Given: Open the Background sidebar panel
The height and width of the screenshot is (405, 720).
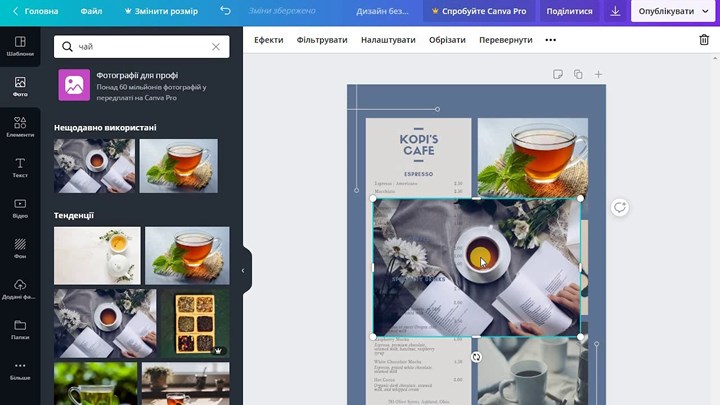Looking at the screenshot, I should pyautogui.click(x=20, y=249).
